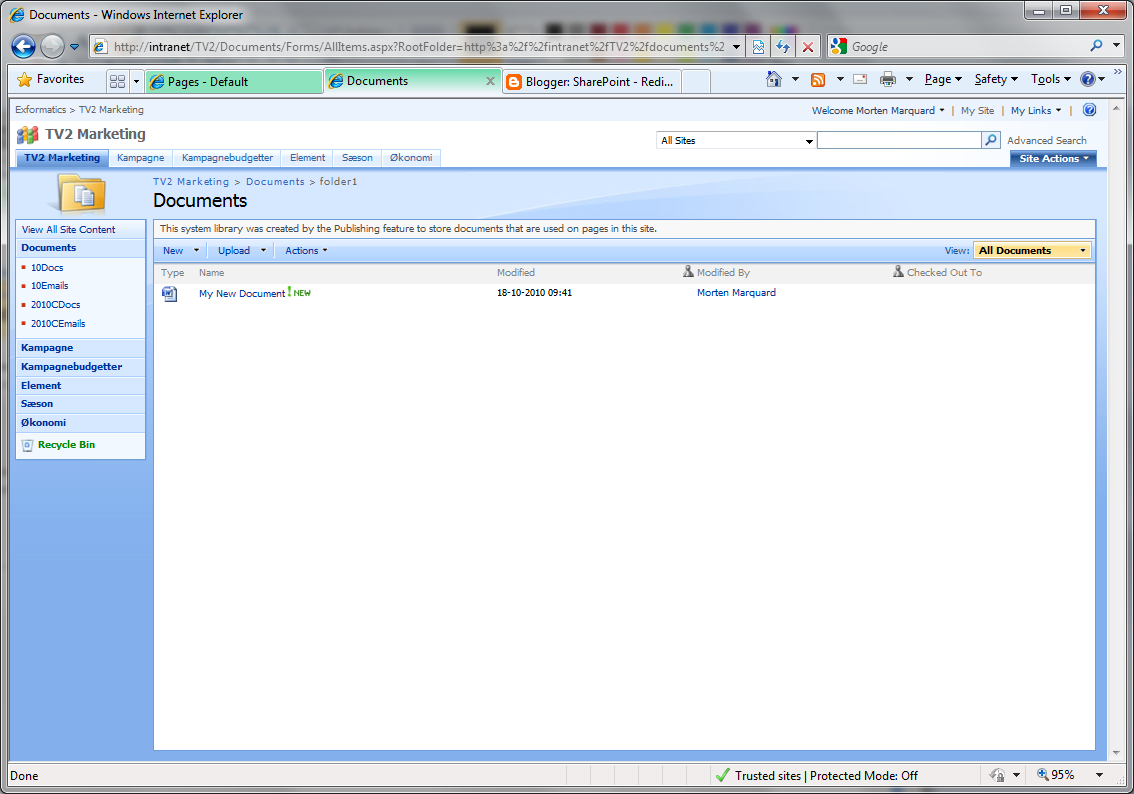Viewport: 1134px width, 794px height.
Task: Open the Tools menu
Action: (x=1051, y=80)
